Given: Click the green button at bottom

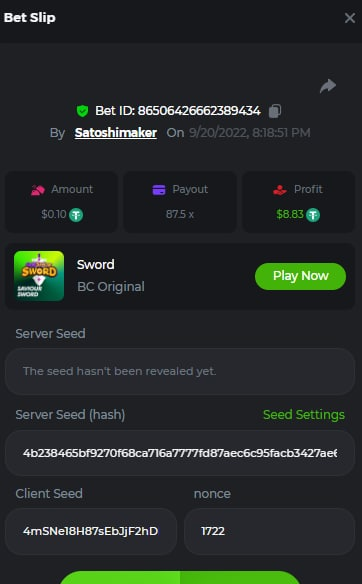Looking at the screenshot, I should tap(180, 577).
